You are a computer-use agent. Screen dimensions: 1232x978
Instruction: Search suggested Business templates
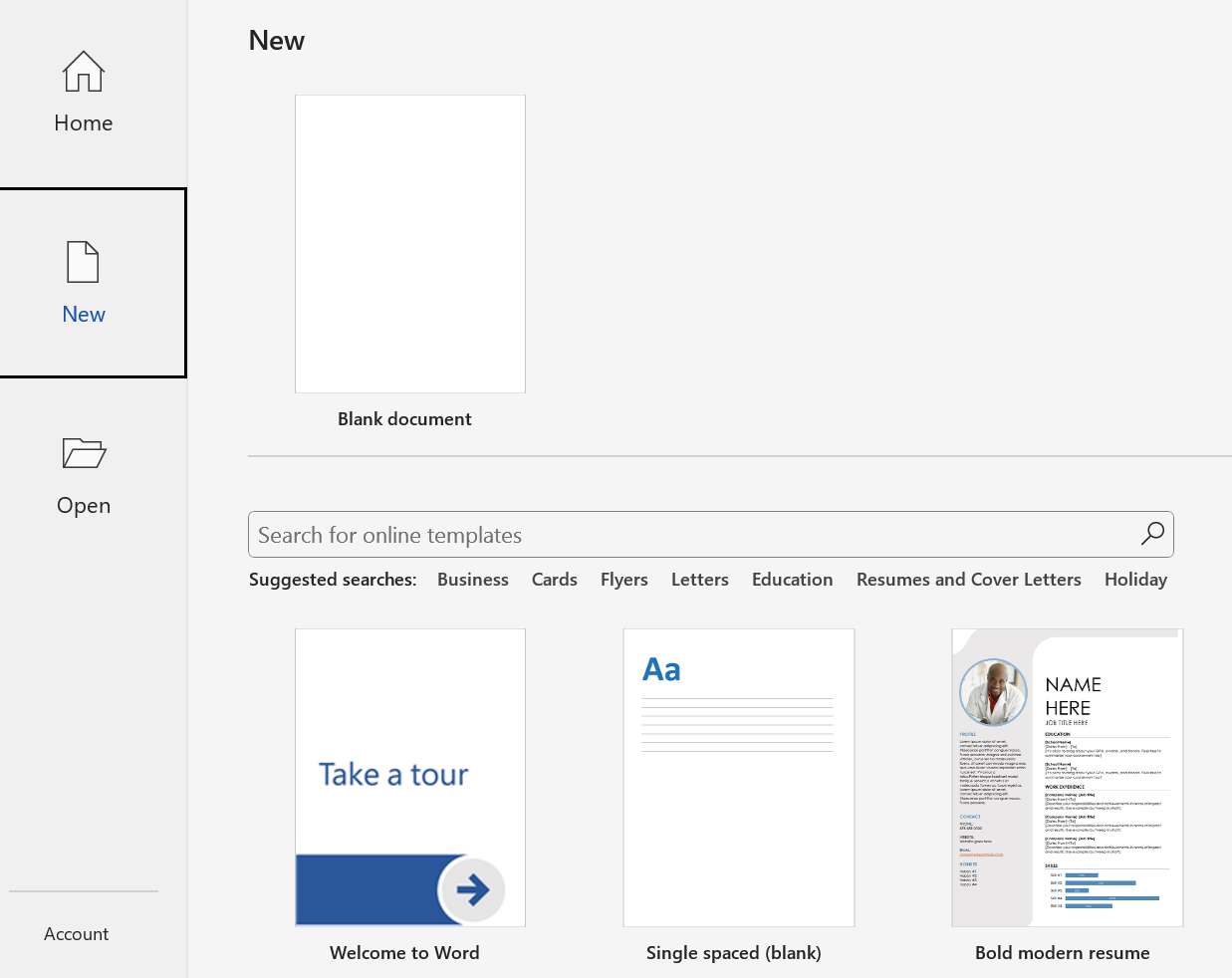pyautogui.click(x=473, y=580)
